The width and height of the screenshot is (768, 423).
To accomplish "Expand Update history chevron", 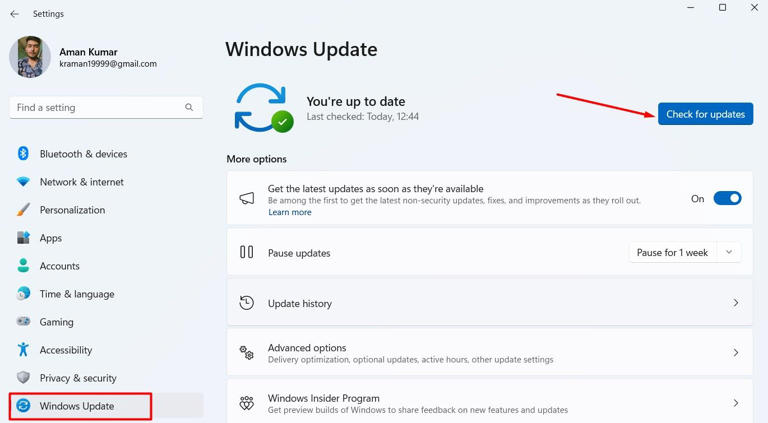I will click(x=736, y=303).
